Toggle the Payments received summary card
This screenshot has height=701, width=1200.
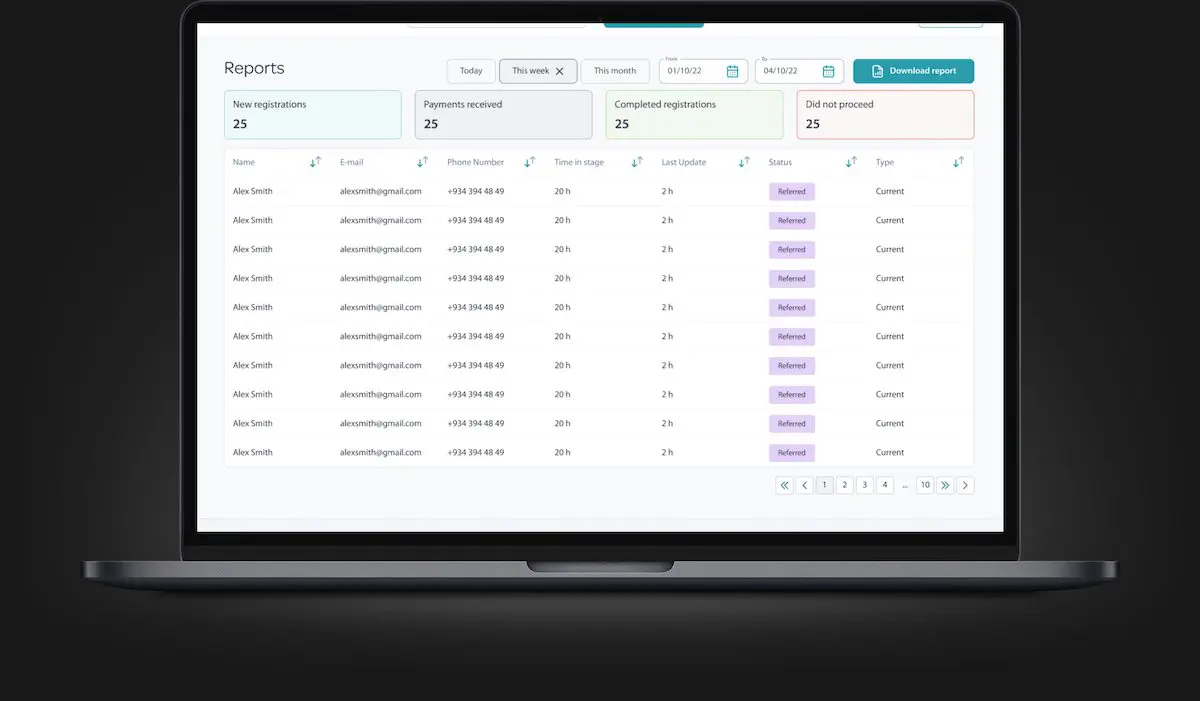(503, 114)
